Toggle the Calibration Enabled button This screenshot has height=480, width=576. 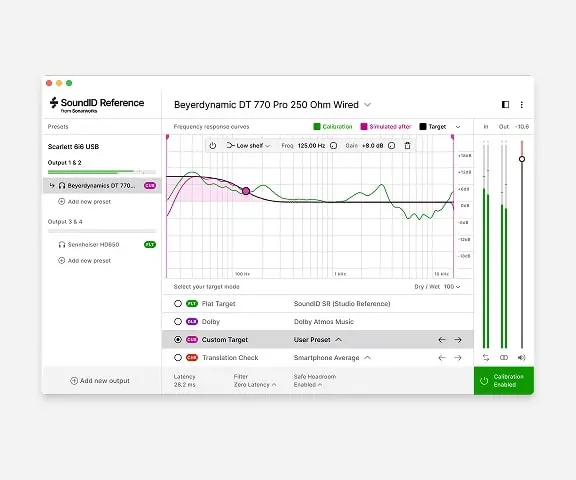pyautogui.click(x=504, y=380)
